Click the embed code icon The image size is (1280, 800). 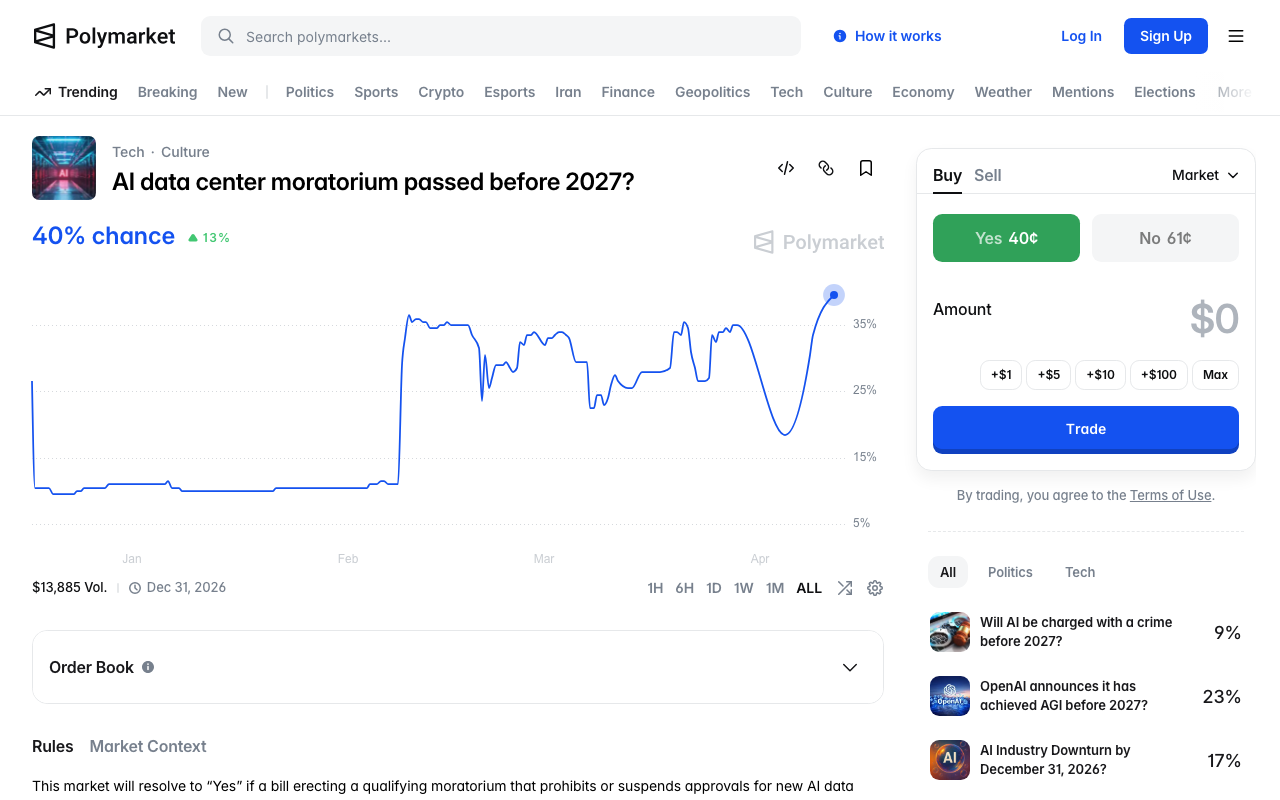click(786, 168)
